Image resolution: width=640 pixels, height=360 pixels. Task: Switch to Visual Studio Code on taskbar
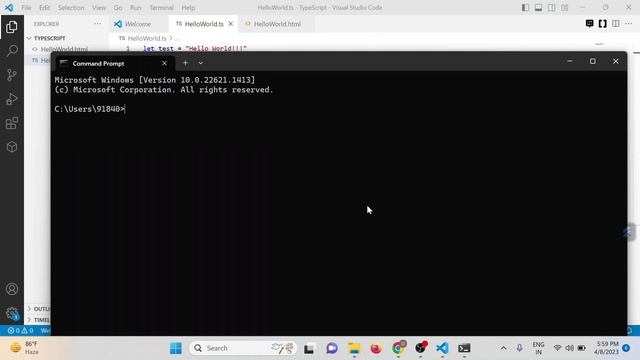(x=442, y=348)
